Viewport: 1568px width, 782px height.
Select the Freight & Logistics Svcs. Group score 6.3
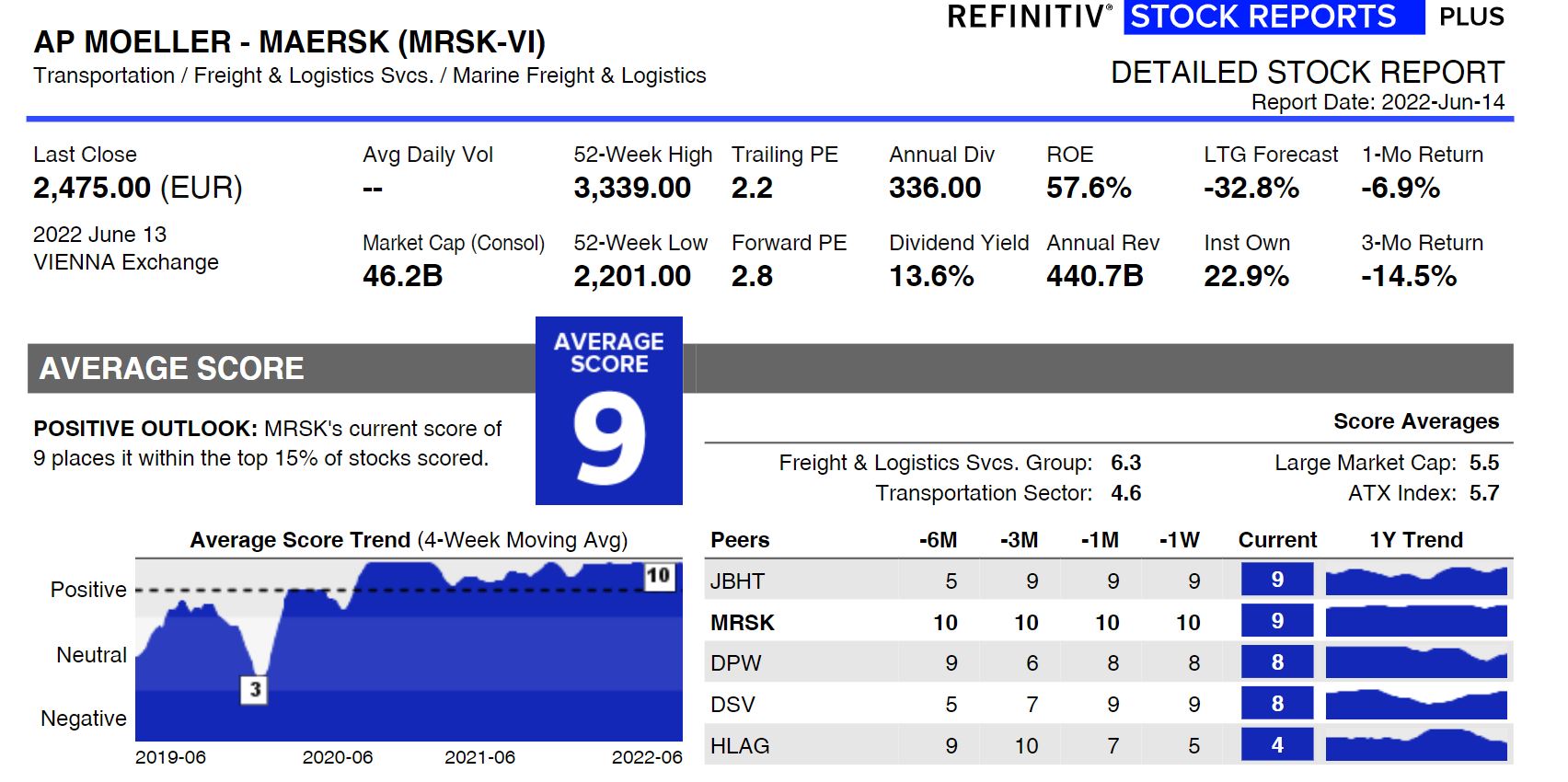[1126, 463]
